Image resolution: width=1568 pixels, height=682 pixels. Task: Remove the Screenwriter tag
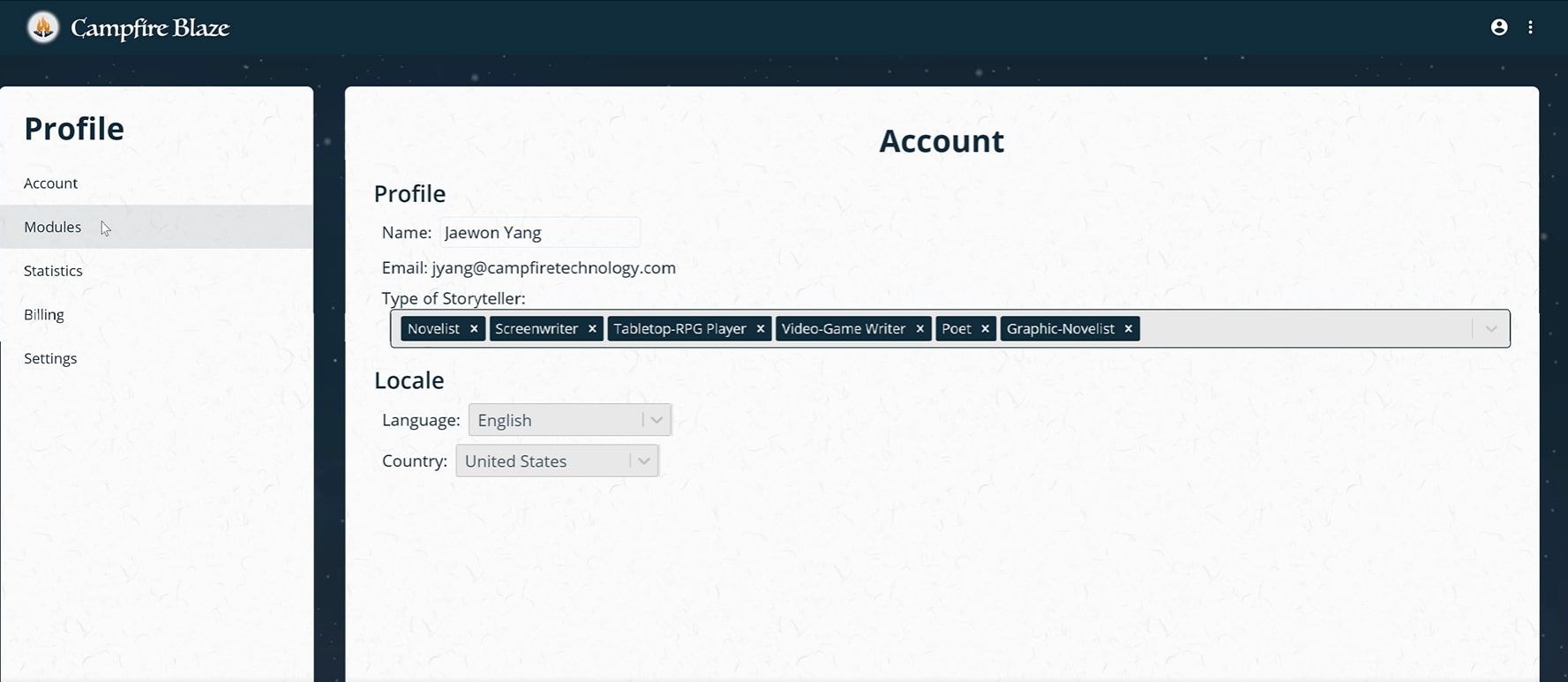592,329
